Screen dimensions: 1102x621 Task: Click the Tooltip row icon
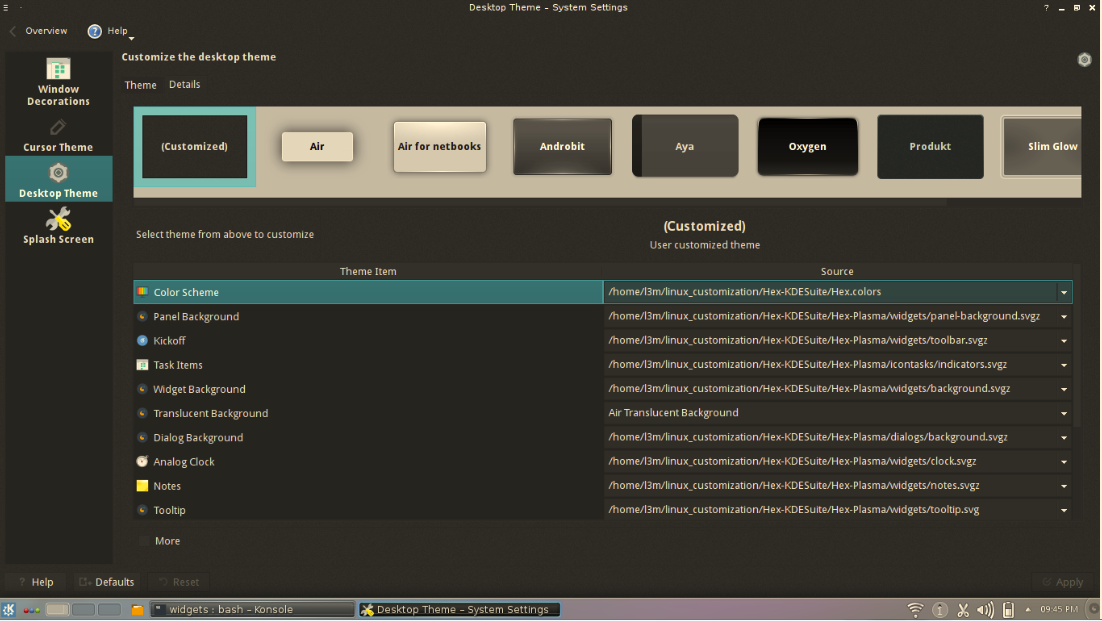tap(143, 510)
